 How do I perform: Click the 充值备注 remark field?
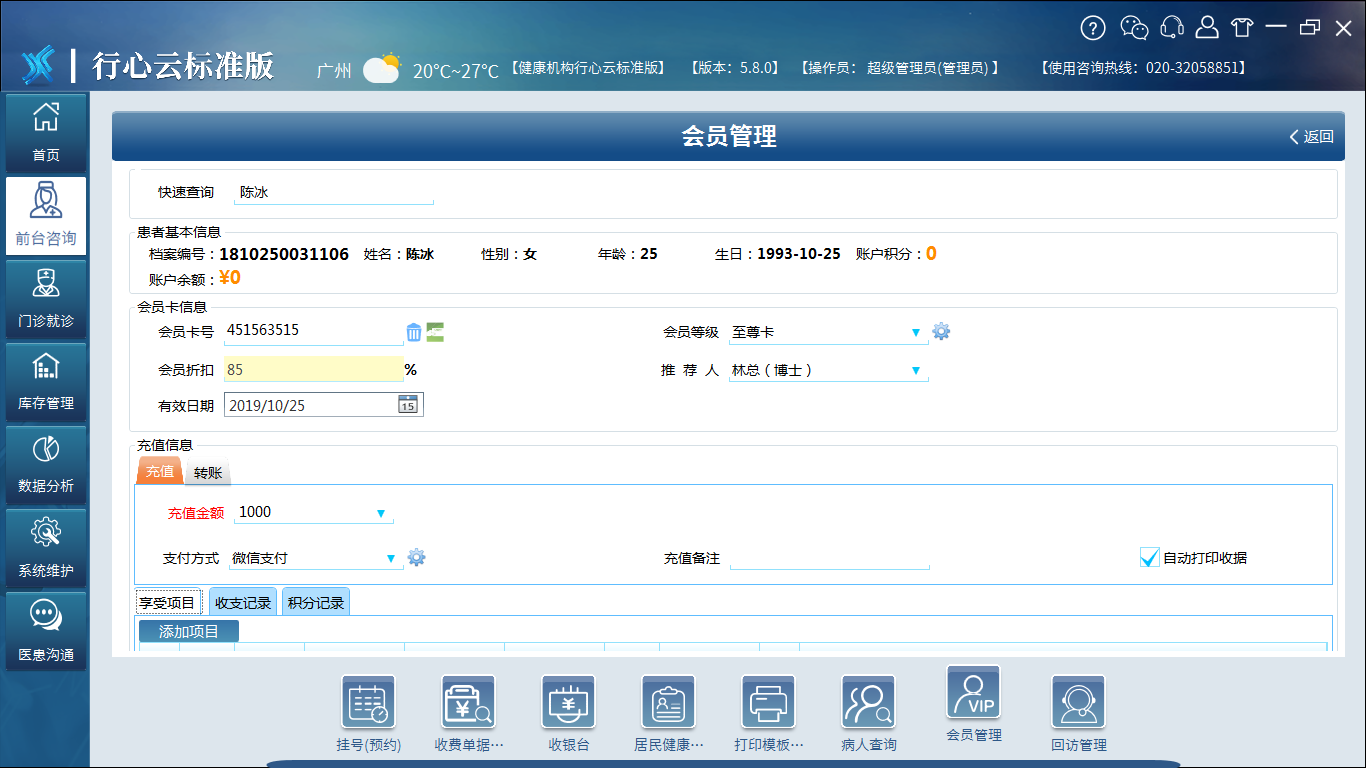tap(830, 558)
